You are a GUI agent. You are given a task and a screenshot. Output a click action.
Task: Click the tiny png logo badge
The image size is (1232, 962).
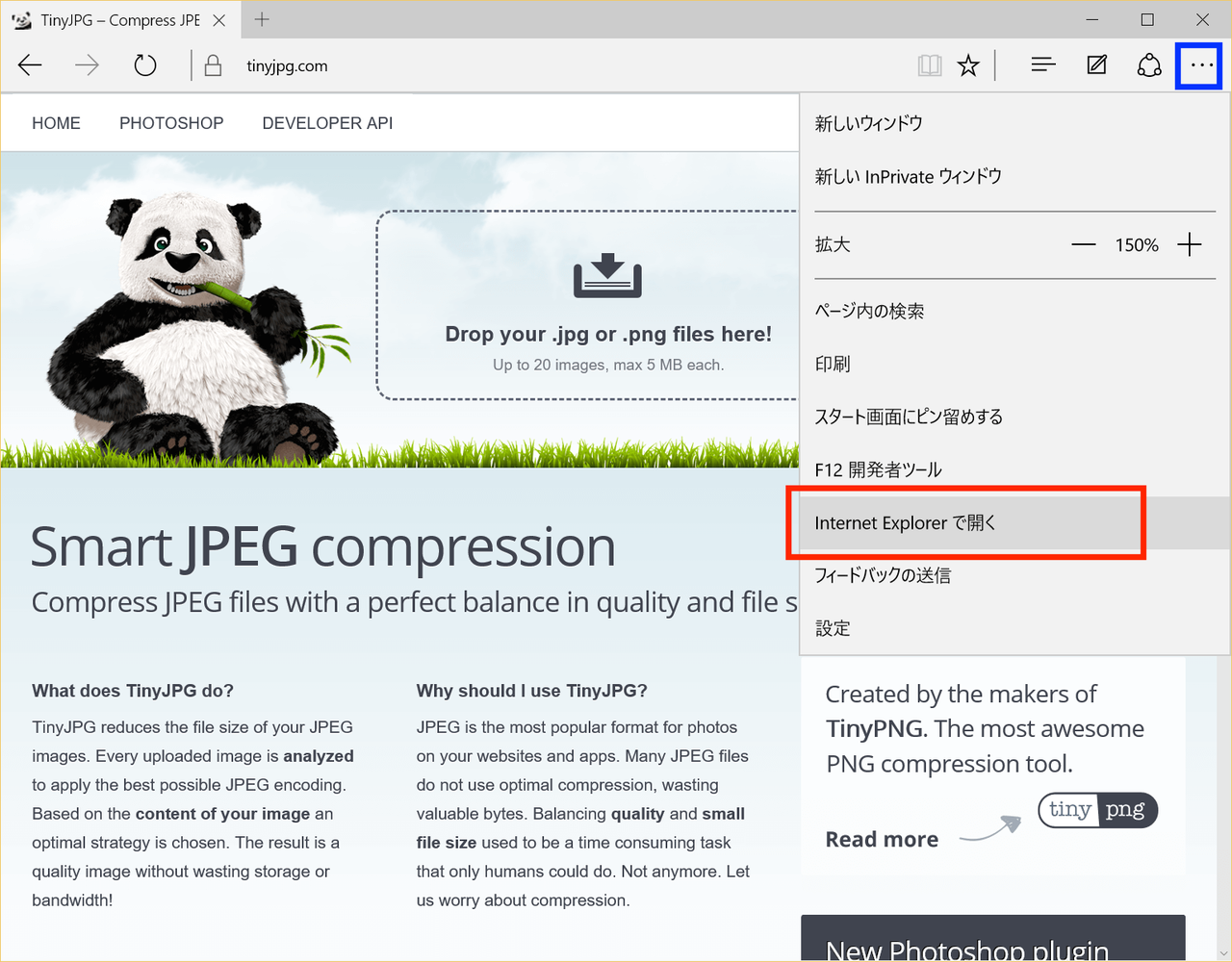pyautogui.click(x=1097, y=810)
